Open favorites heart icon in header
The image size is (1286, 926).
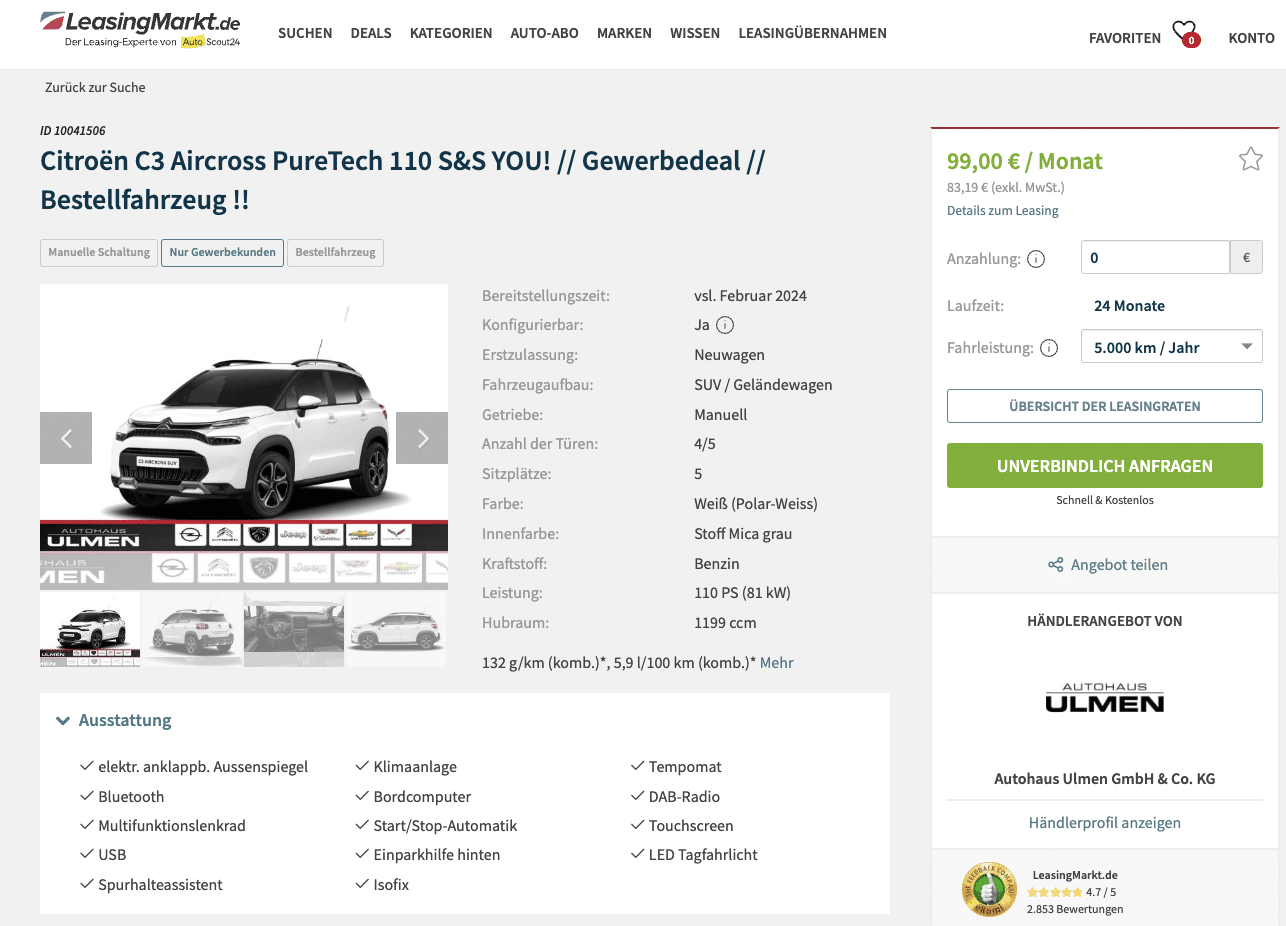(1185, 34)
